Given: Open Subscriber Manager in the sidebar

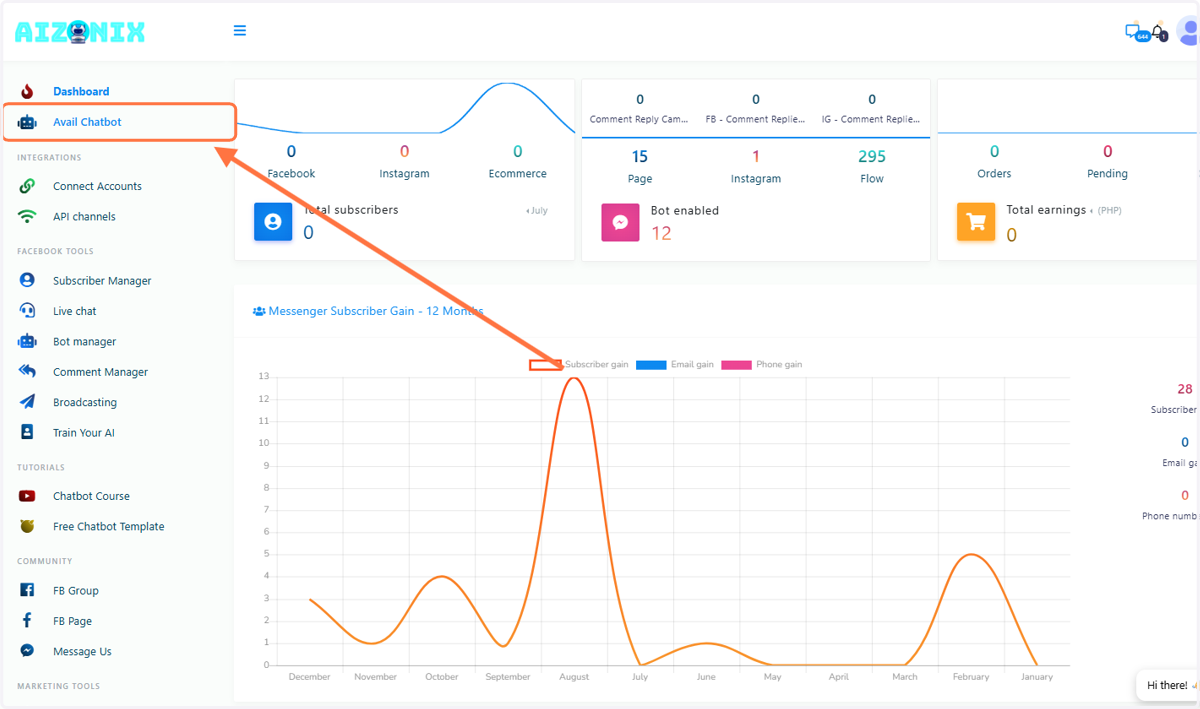Looking at the screenshot, I should point(102,281).
